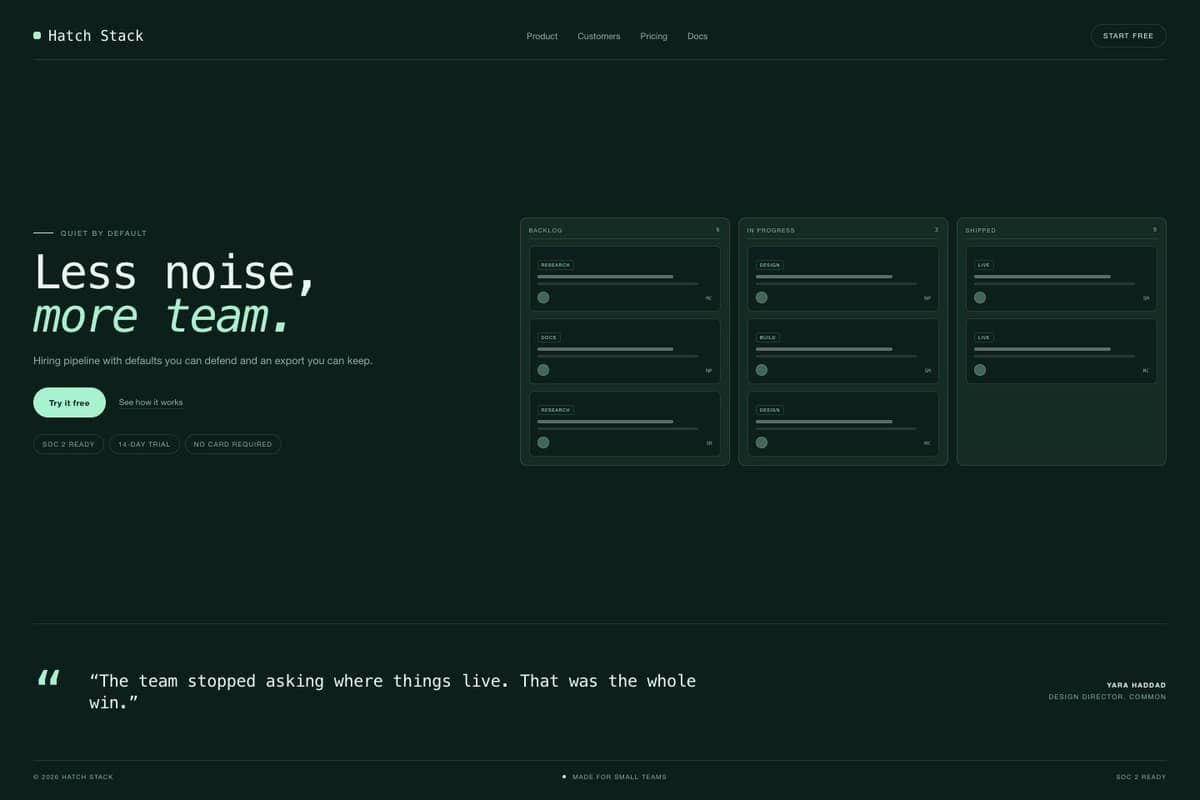
Task: Click the avatar on In Progress BUILD card
Action: point(761,370)
